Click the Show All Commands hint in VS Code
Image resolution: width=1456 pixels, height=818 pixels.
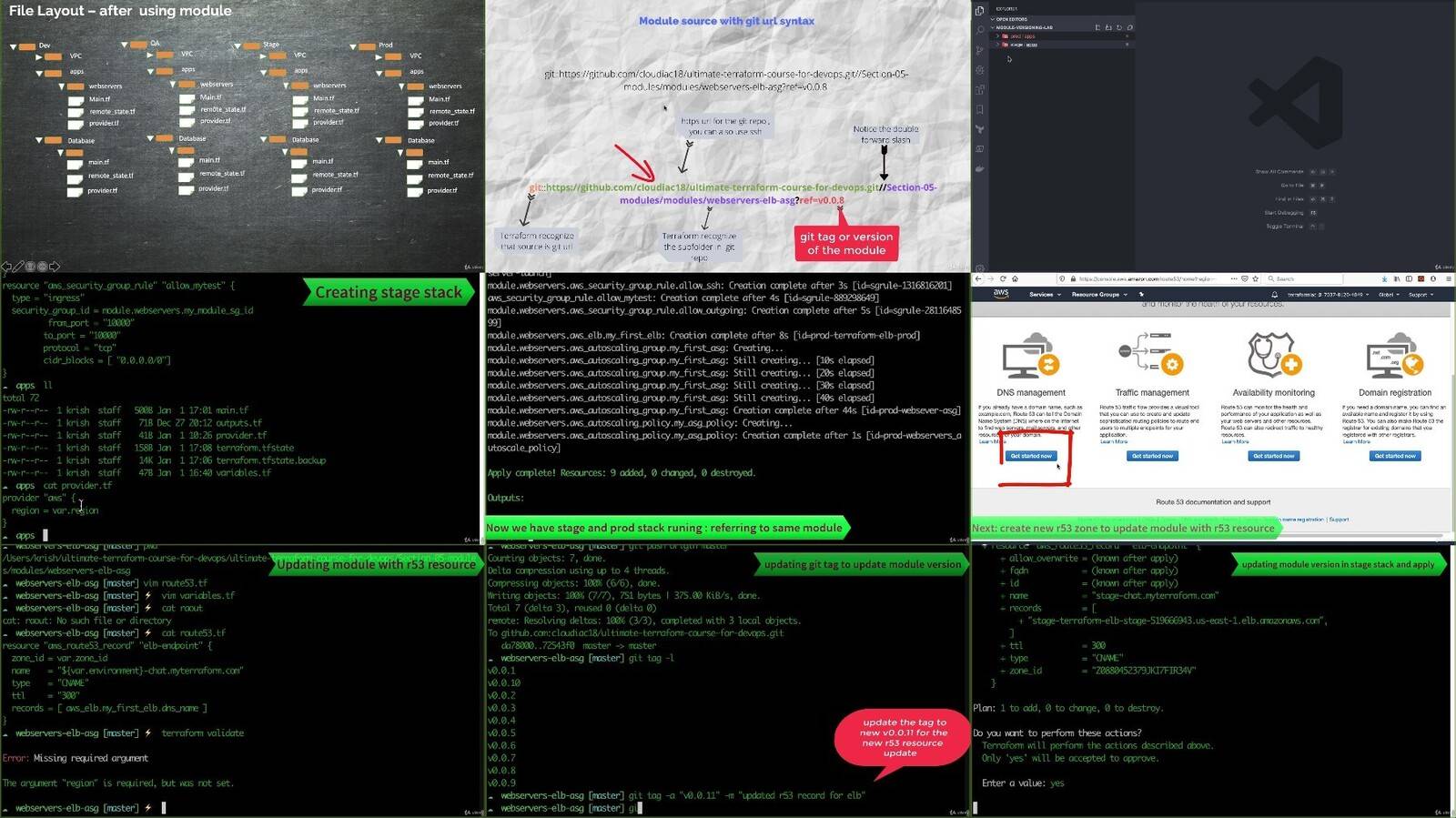pyautogui.click(x=1279, y=172)
